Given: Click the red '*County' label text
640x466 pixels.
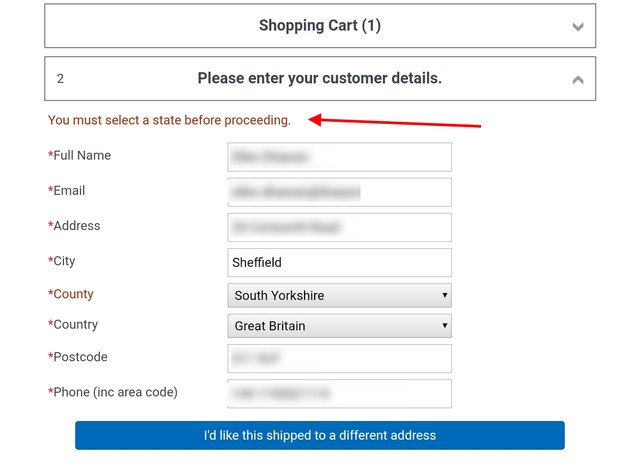Looking at the screenshot, I should point(71,294).
